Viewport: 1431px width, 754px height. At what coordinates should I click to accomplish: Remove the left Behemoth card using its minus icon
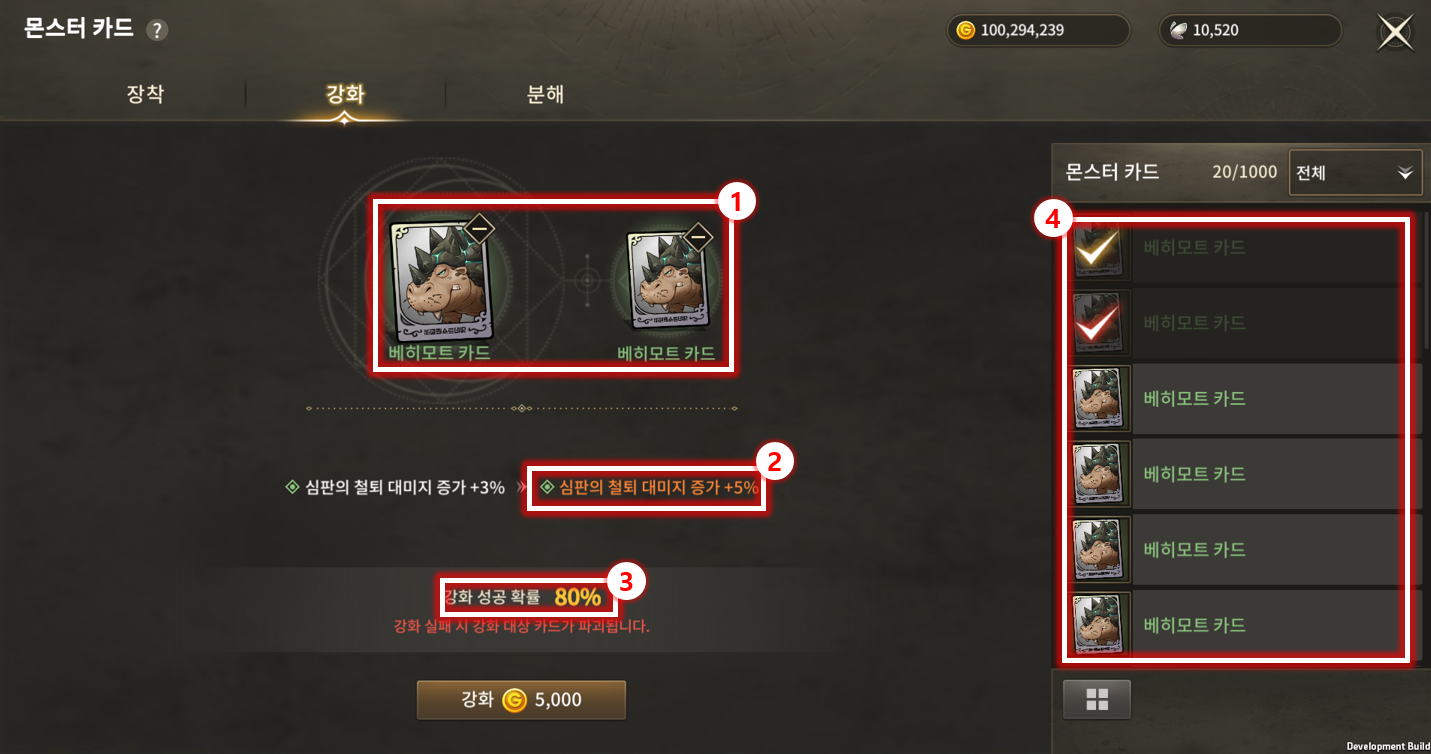pyautogui.click(x=479, y=229)
